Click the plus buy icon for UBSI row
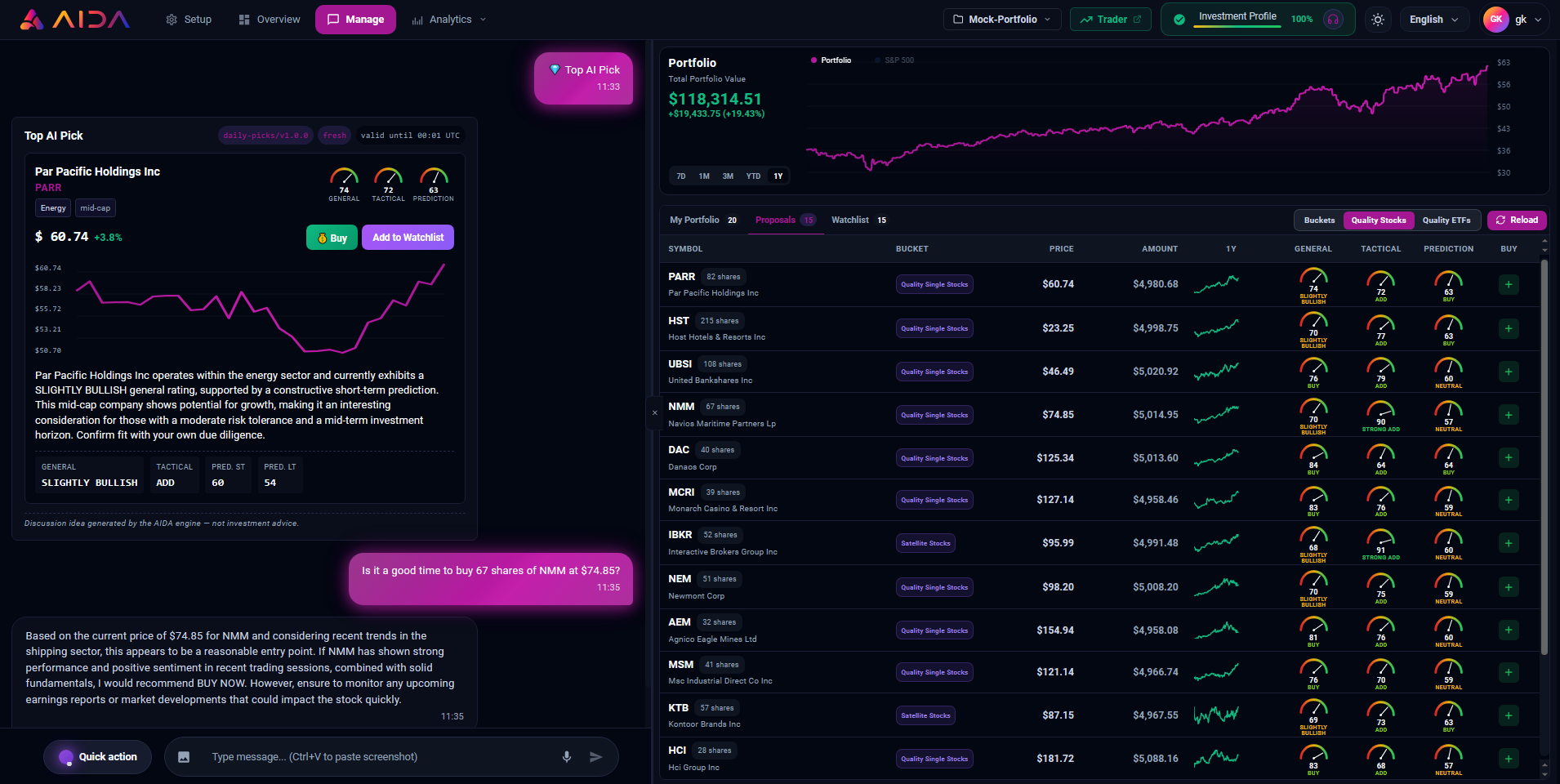Image resolution: width=1560 pixels, height=784 pixels. tap(1509, 372)
